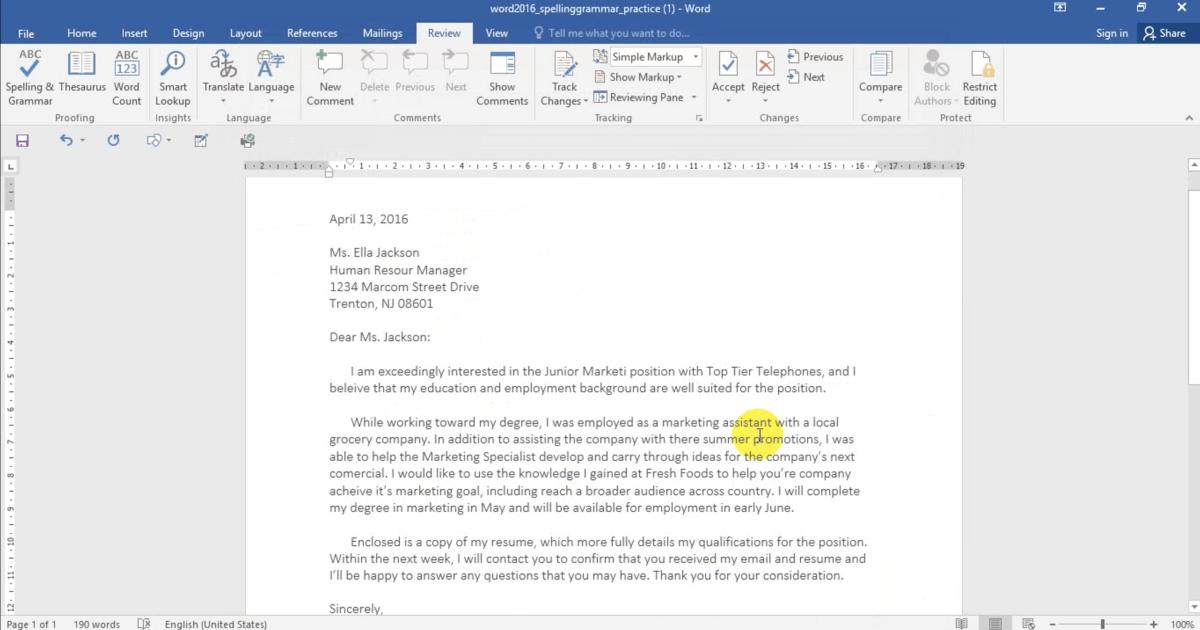The image size is (1200, 630).
Task: Click English (United States) language indicator
Action: 216,624
